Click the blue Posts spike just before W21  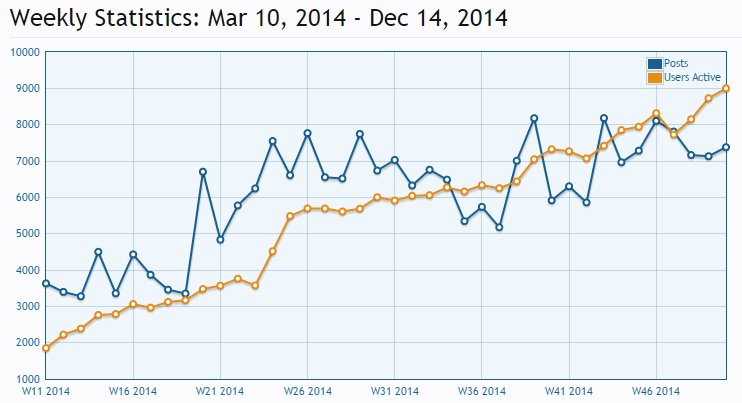click(203, 172)
